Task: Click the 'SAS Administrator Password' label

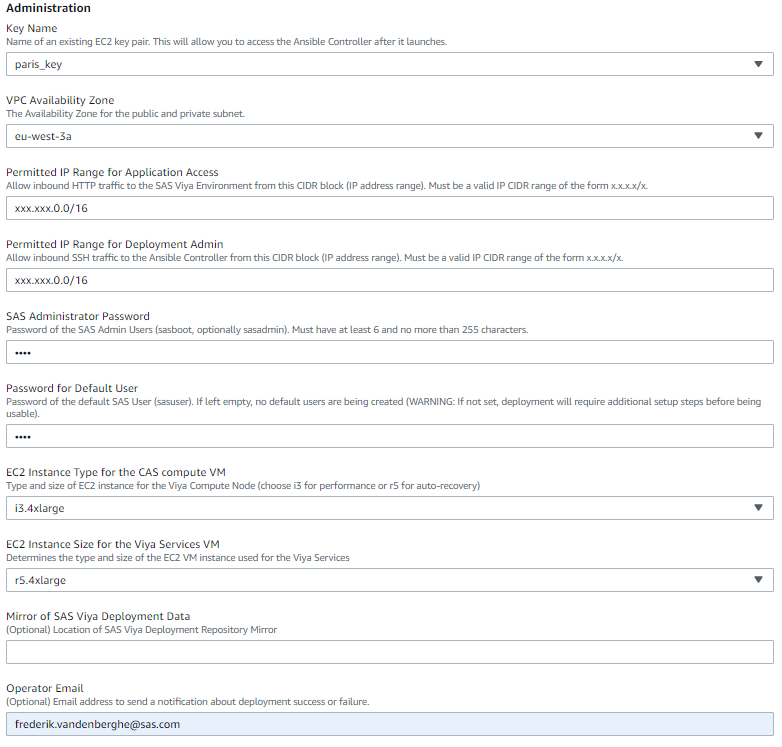Action: point(78,316)
